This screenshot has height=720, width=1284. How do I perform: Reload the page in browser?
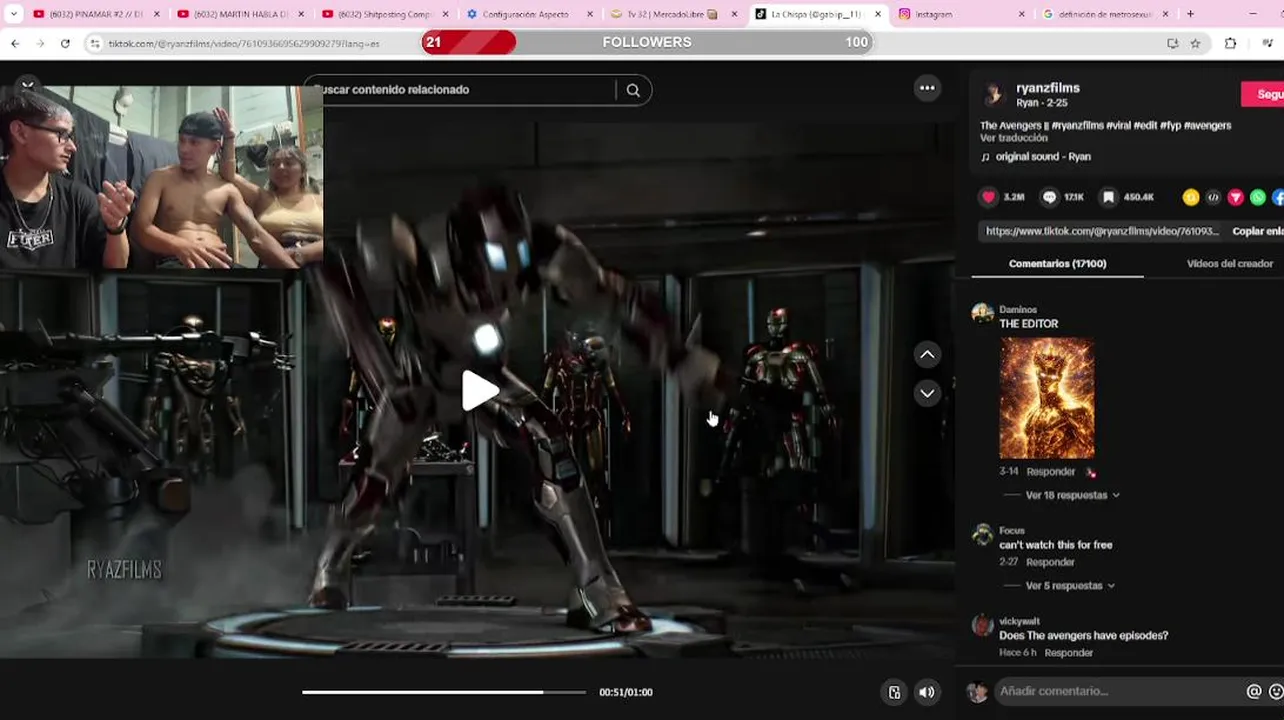pos(65,43)
